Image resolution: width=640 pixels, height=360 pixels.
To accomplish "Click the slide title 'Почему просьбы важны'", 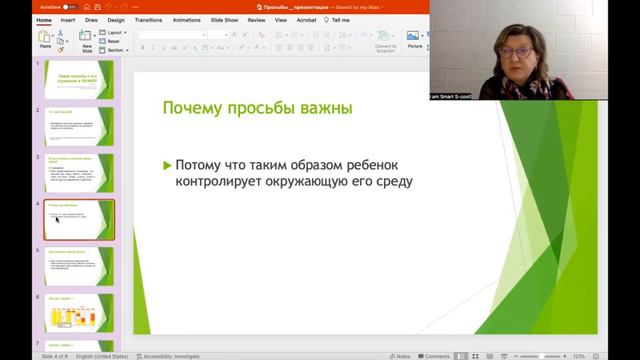I will click(258, 108).
